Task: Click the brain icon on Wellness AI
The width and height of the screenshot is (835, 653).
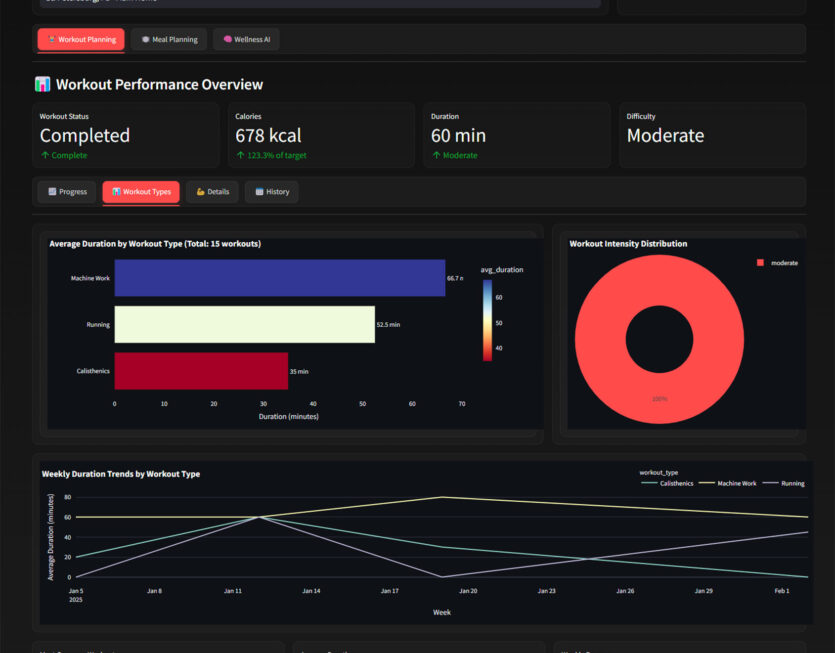Action: (x=227, y=39)
